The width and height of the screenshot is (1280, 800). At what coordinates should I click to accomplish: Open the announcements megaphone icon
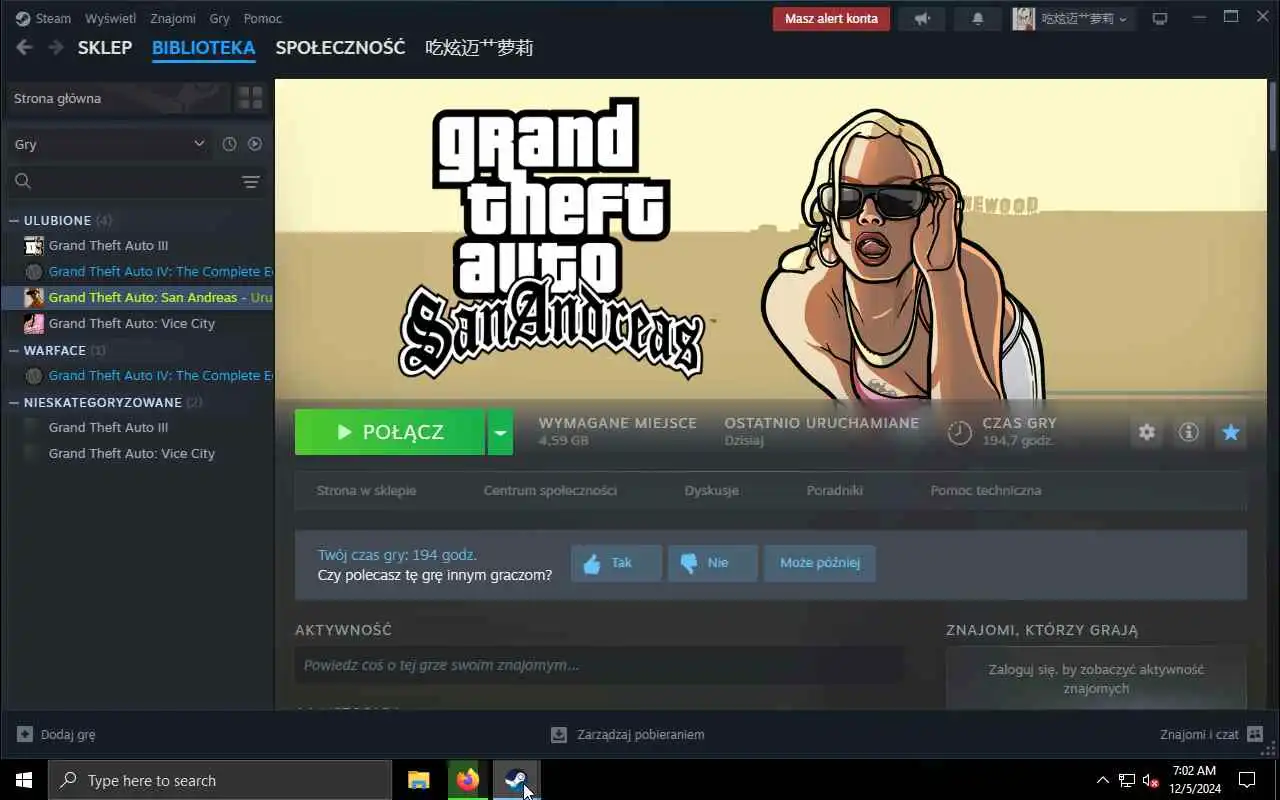[x=921, y=18]
